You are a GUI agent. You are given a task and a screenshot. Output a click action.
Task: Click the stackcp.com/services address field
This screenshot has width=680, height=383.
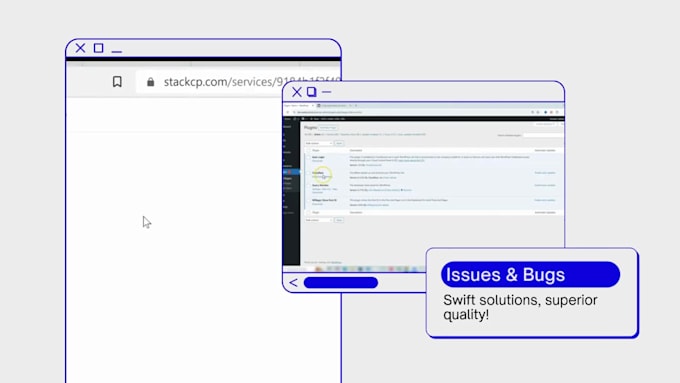pyautogui.click(x=238, y=82)
